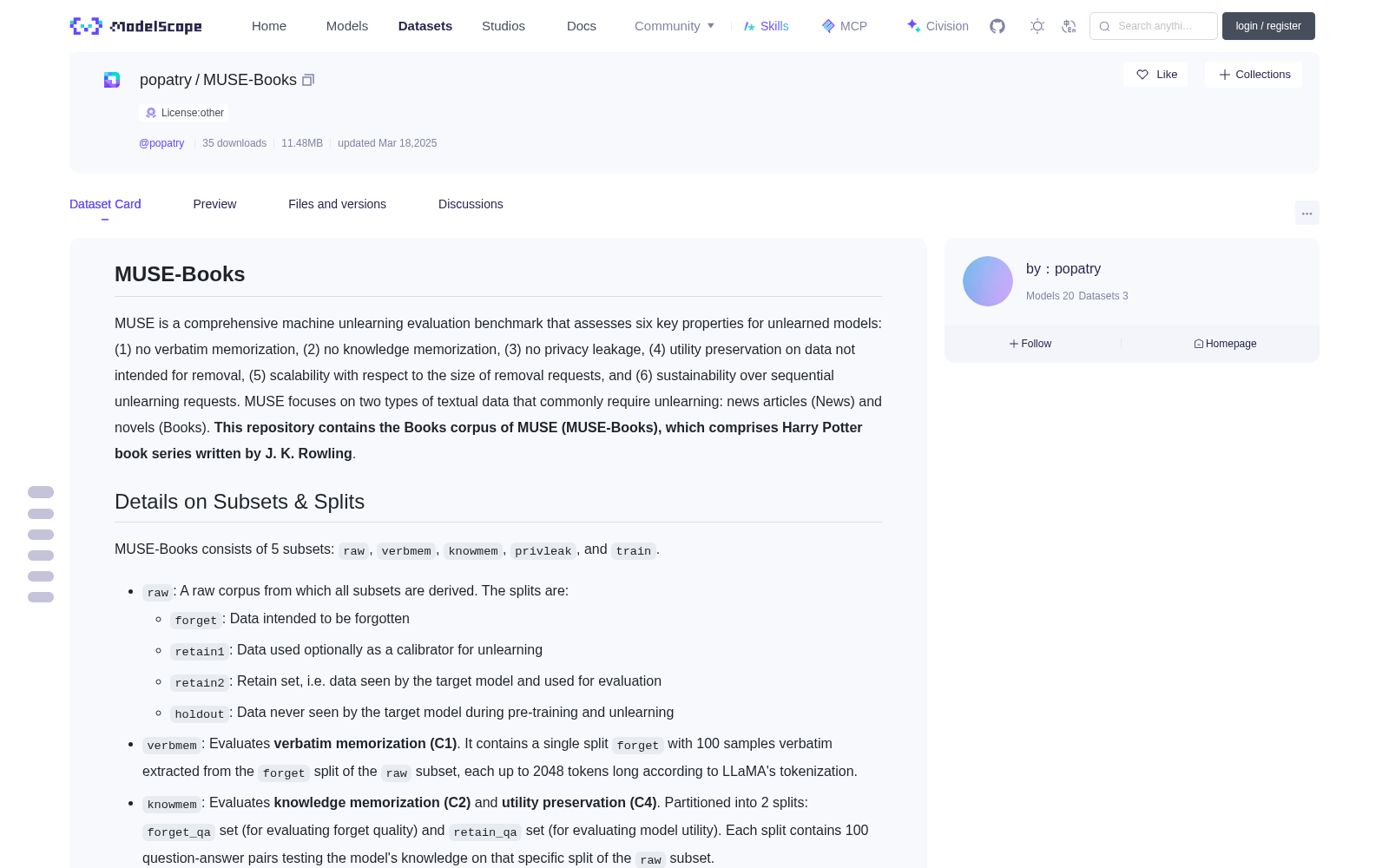Click the 'holdout' code label
The height and width of the screenshot is (868, 1389).
200,714
